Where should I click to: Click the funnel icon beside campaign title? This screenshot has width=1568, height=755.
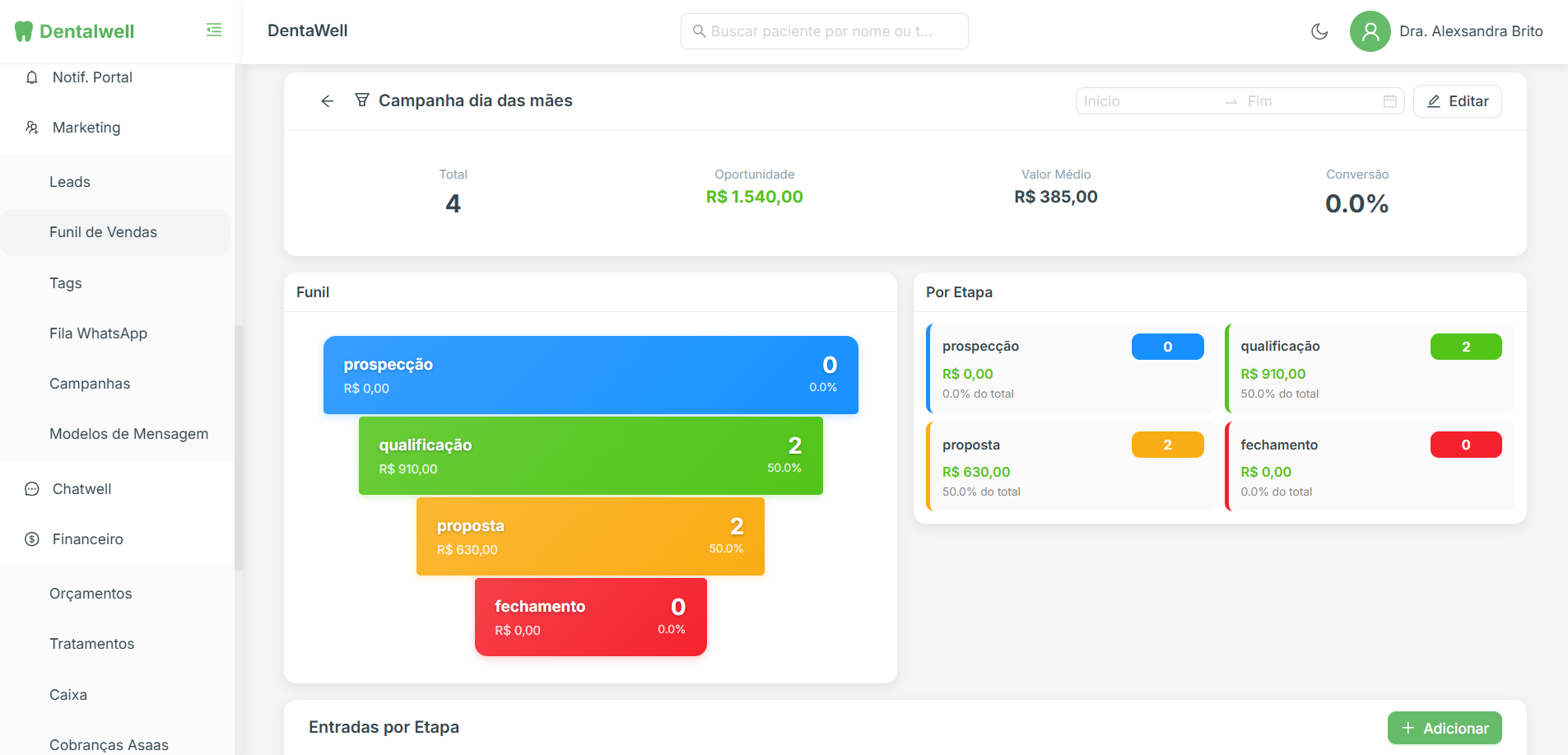pyautogui.click(x=361, y=100)
